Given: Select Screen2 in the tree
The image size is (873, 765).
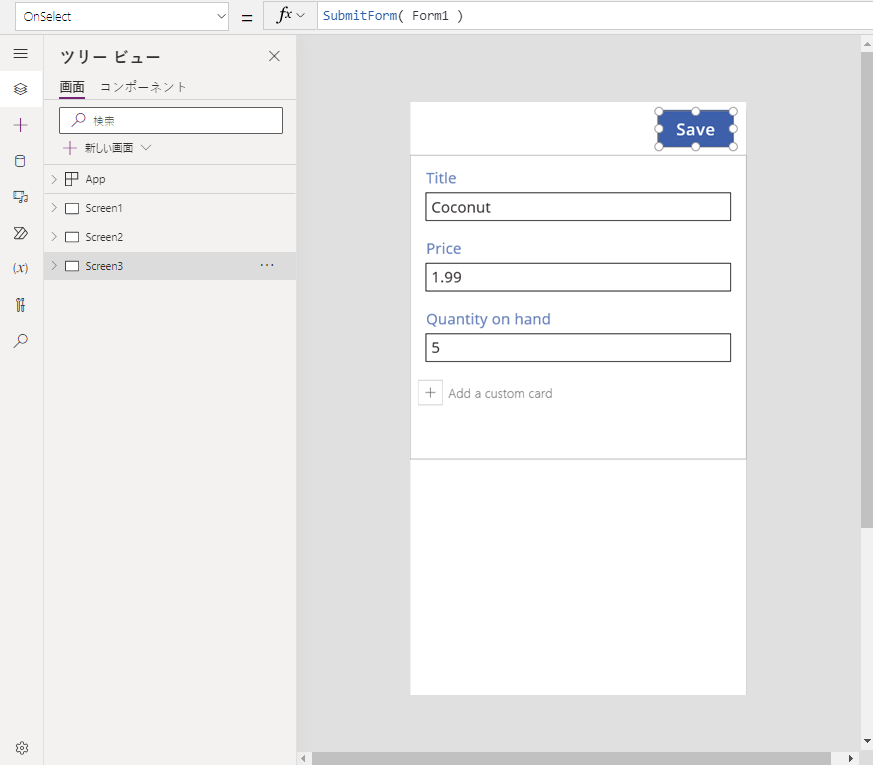Looking at the screenshot, I should [170, 237].
